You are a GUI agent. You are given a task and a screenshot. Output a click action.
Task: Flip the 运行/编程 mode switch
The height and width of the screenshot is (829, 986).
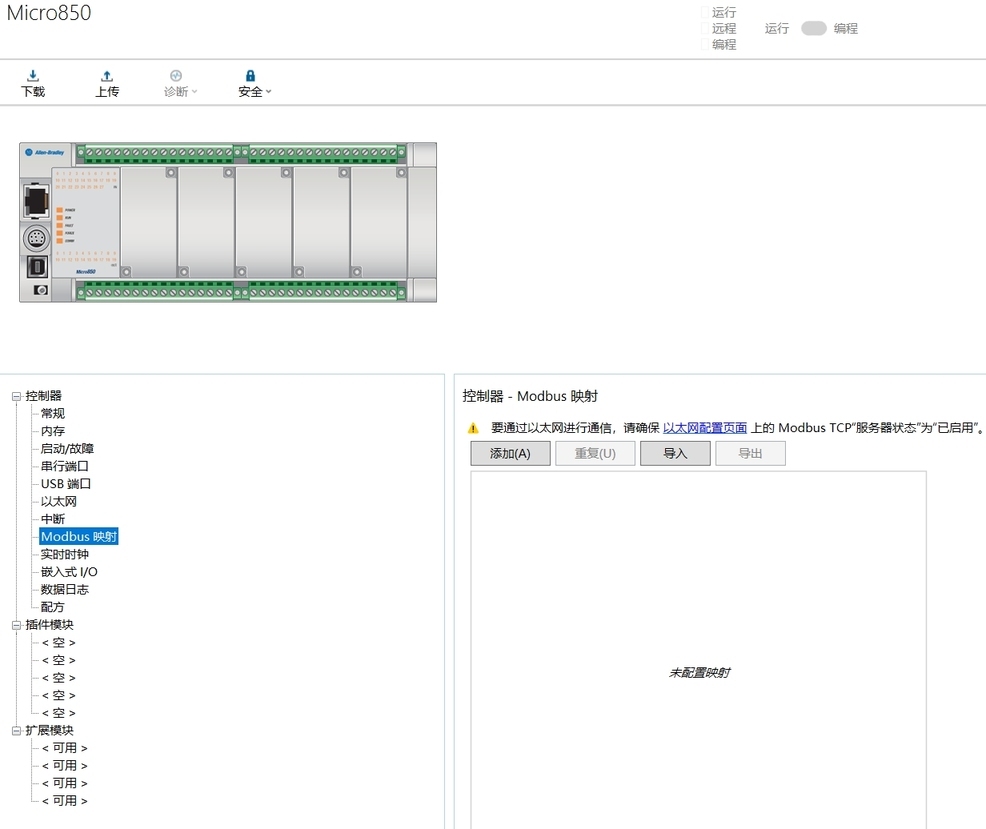click(x=814, y=28)
